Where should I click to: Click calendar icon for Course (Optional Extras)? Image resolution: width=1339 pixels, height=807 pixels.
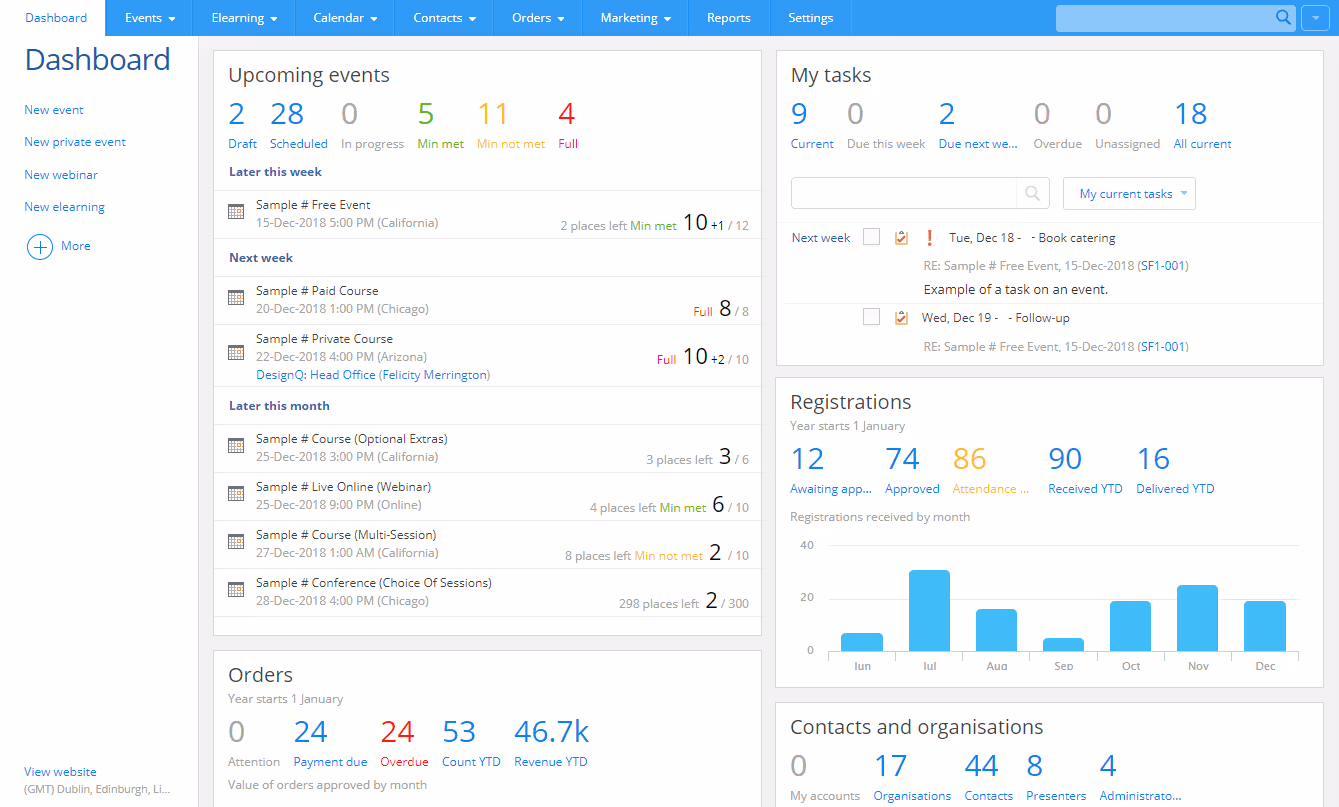(x=236, y=446)
